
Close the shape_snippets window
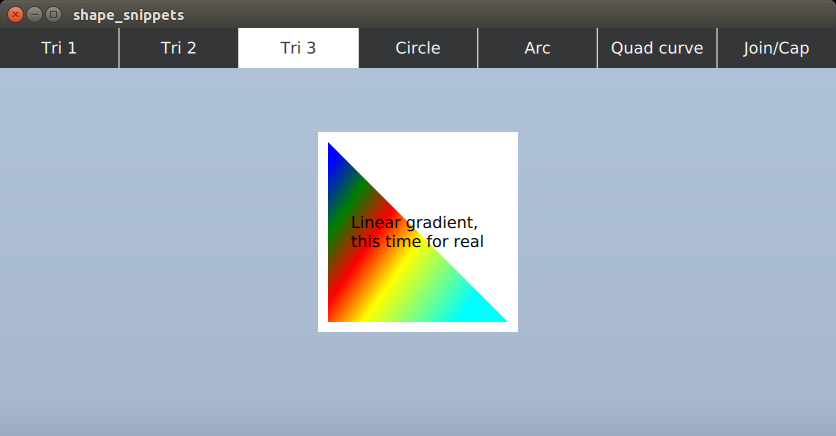pyautogui.click(x=15, y=14)
